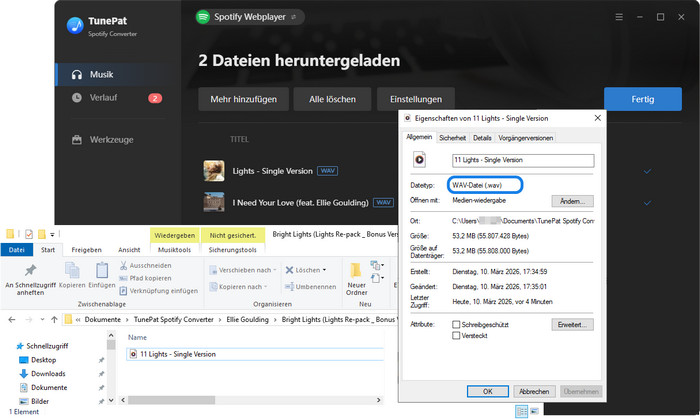700x419 pixels.
Task: Click Pfad kopieren in the ribbon
Action: (x=146, y=278)
